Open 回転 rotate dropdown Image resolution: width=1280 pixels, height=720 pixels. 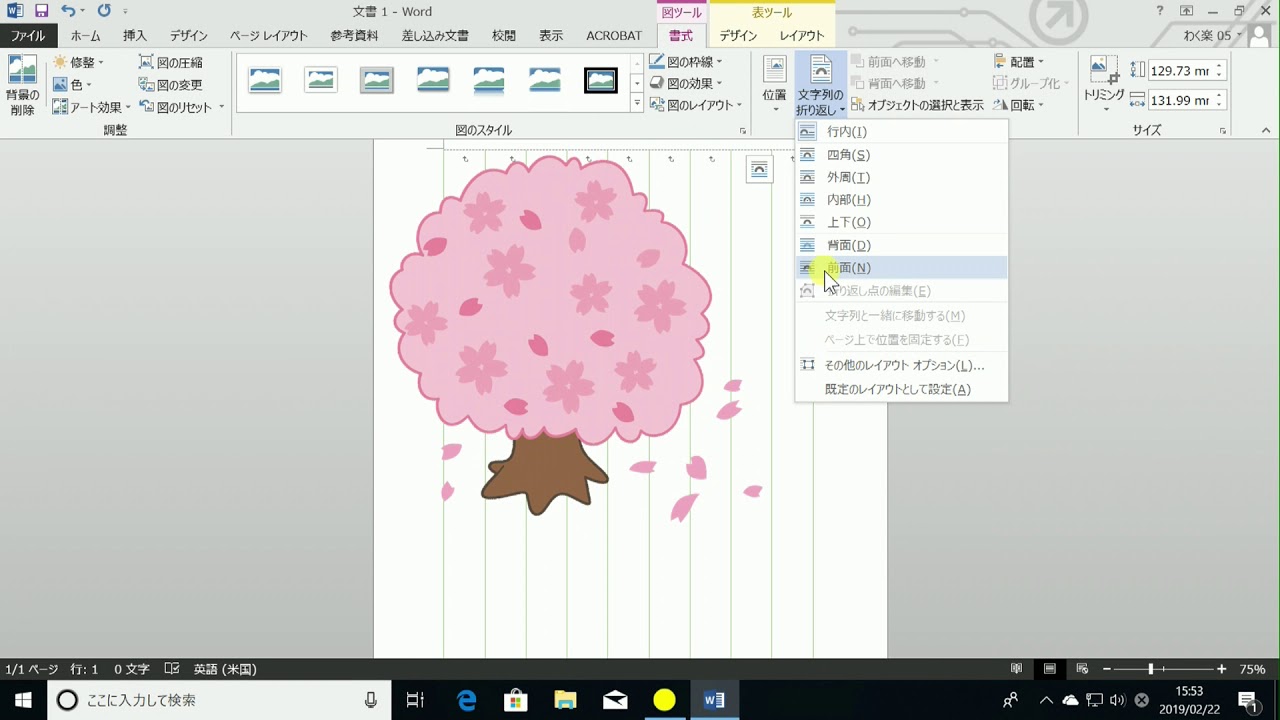coord(1019,105)
